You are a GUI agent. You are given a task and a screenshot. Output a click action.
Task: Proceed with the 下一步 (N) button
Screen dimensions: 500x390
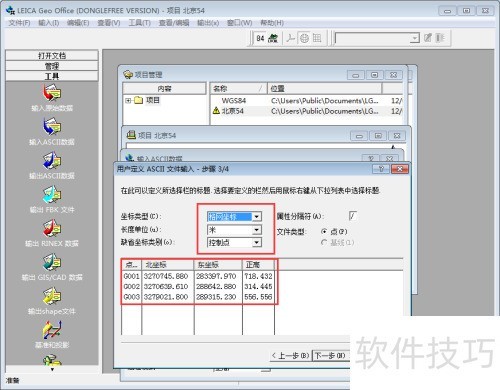tap(331, 356)
